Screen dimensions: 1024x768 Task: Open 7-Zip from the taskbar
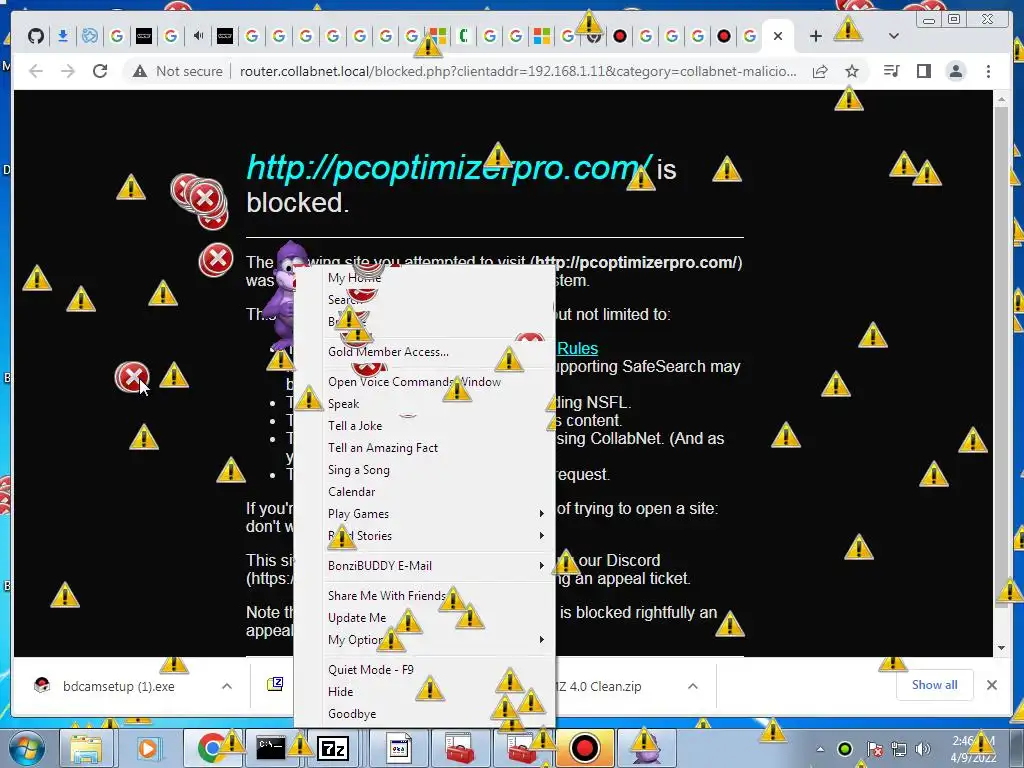(x=333, y=748)
